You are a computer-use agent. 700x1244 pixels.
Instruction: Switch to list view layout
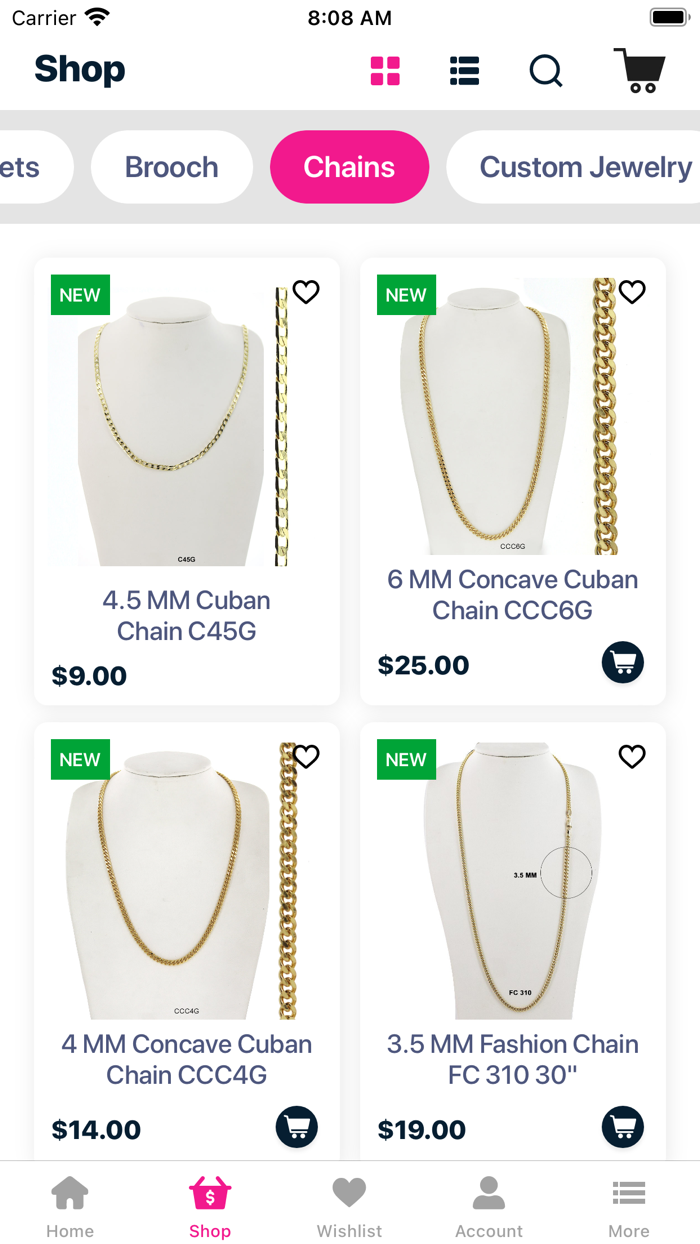point(464,70)
